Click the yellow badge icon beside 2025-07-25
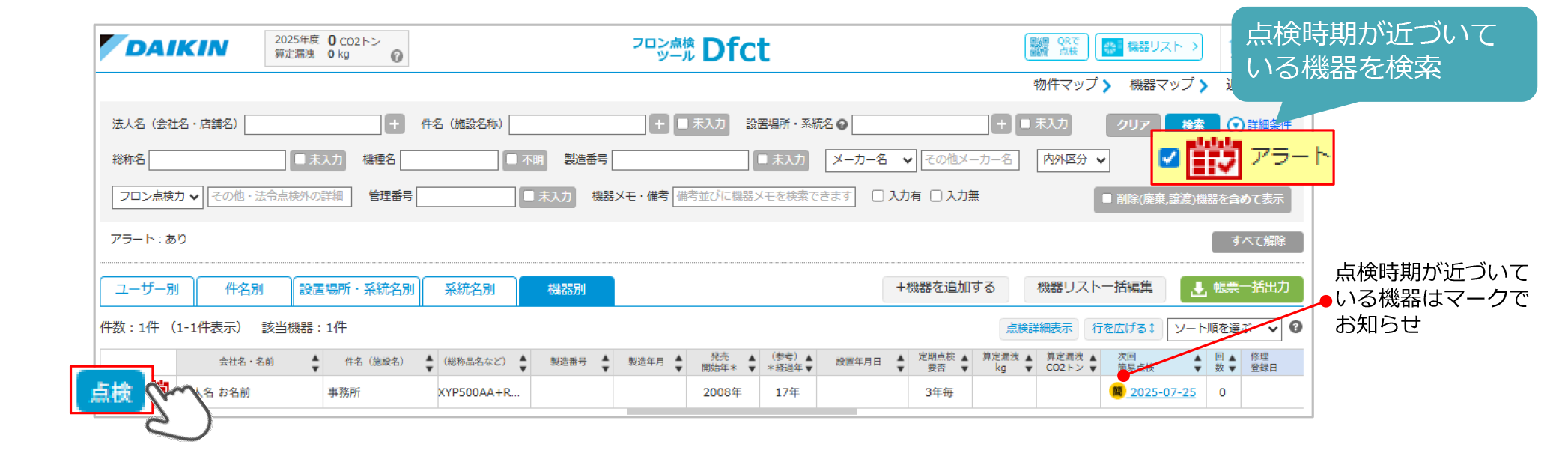The height and width of the screenshot is (450, 1568). coord(1117,392)
